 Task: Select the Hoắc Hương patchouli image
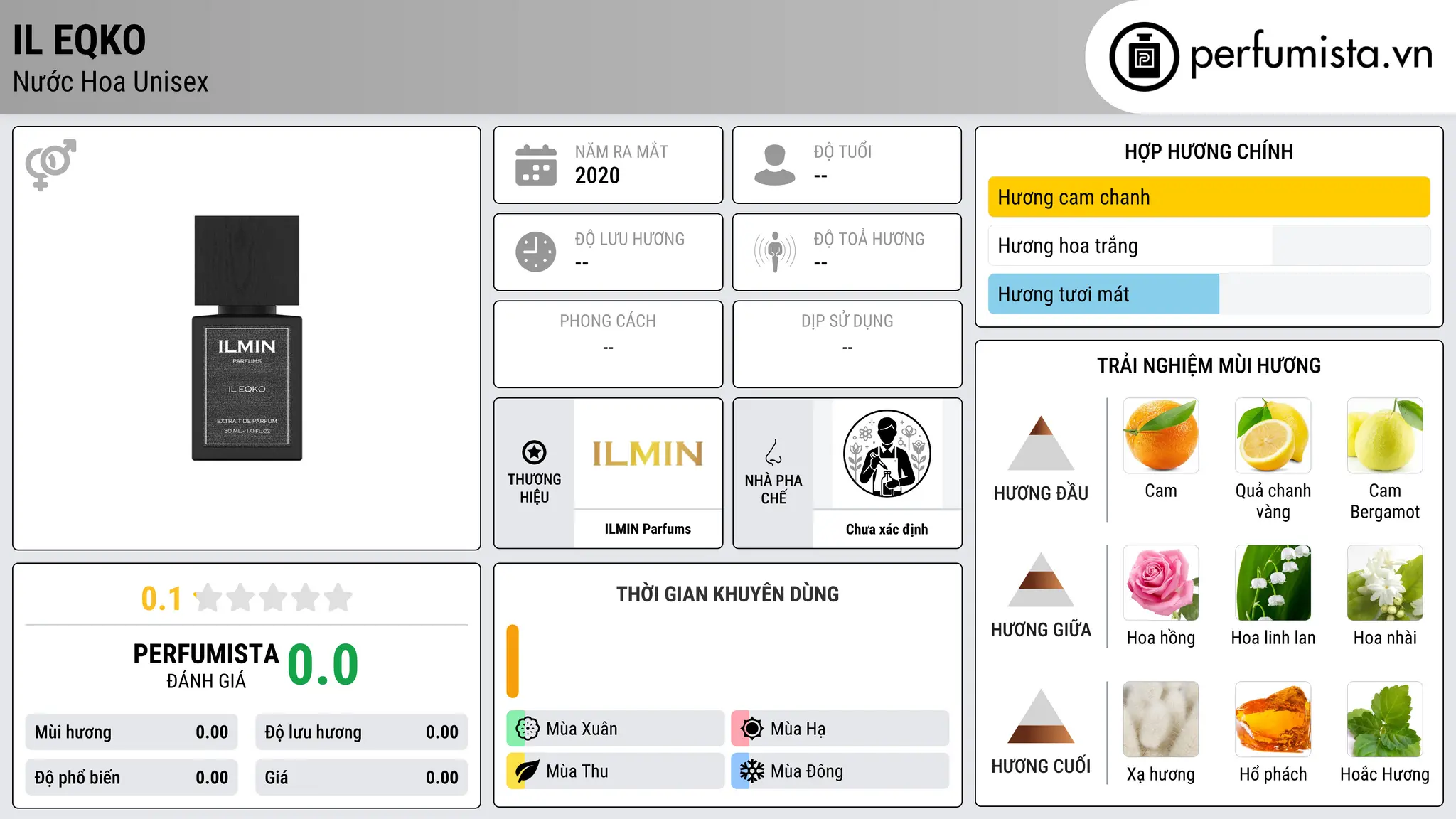tap(1385, 719)
